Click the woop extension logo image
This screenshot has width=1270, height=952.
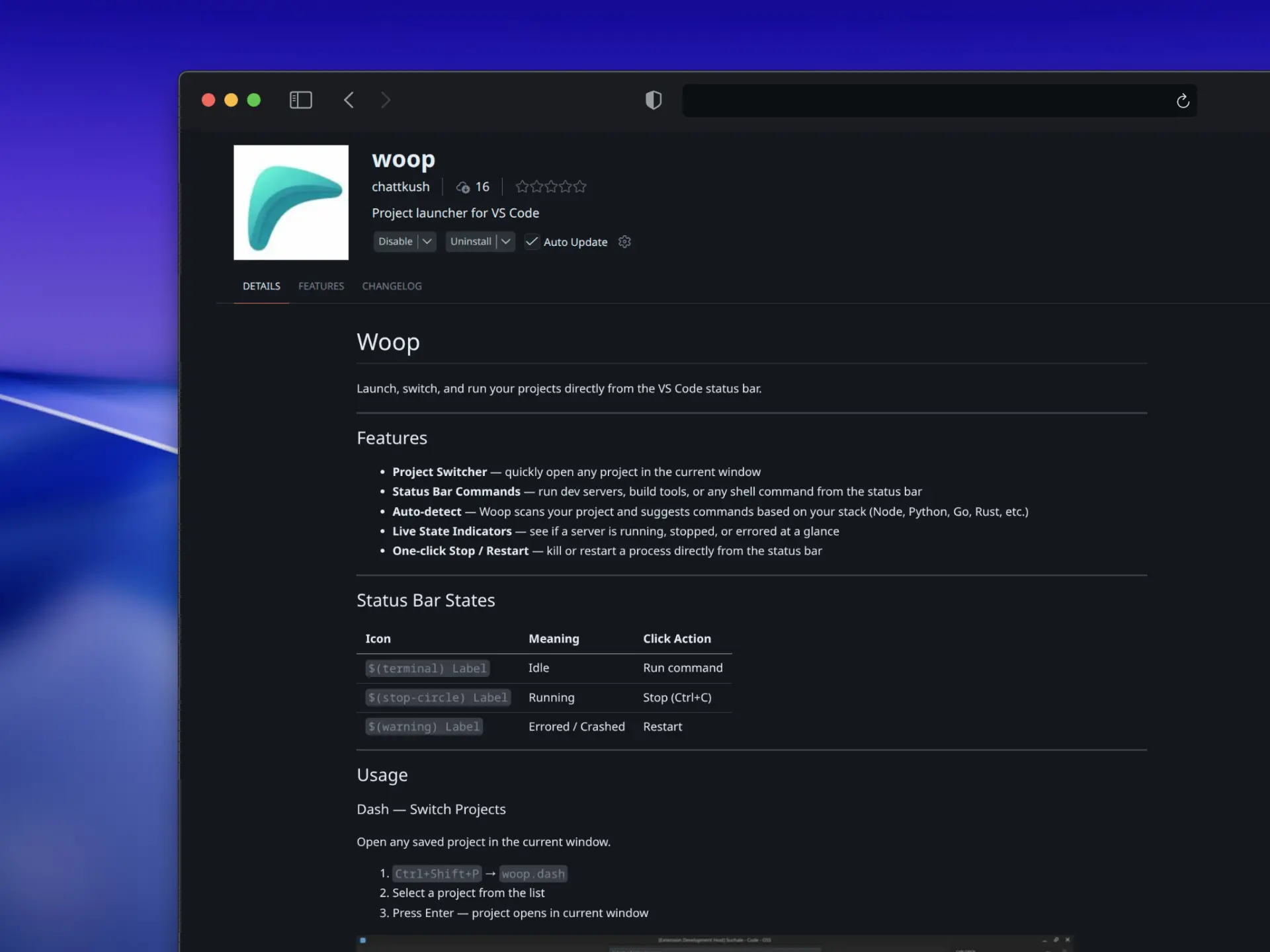pyautogui.click(x=291, y=202)
